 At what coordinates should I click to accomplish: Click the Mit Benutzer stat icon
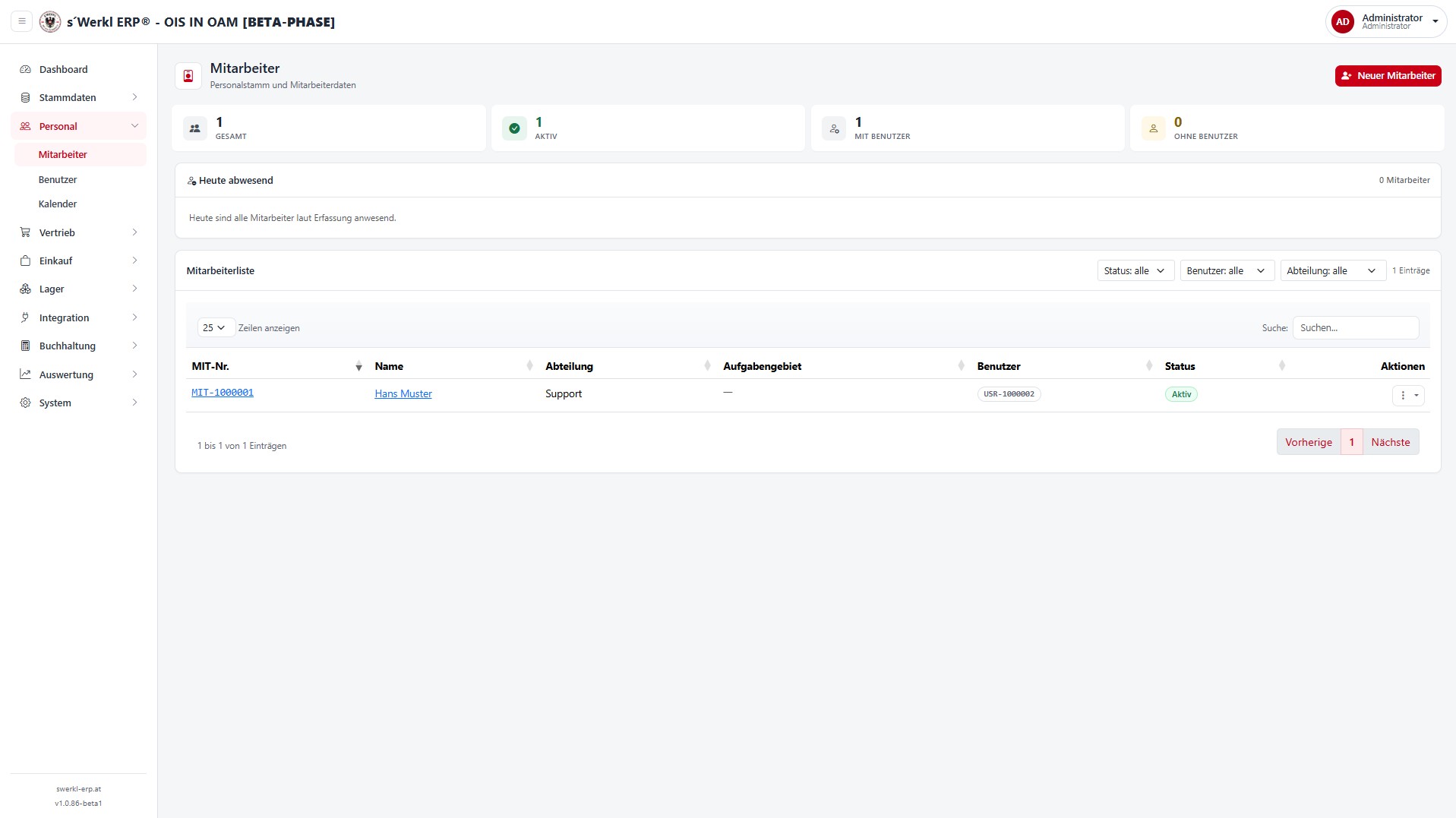pyautogui.click(x=834, y=128)
